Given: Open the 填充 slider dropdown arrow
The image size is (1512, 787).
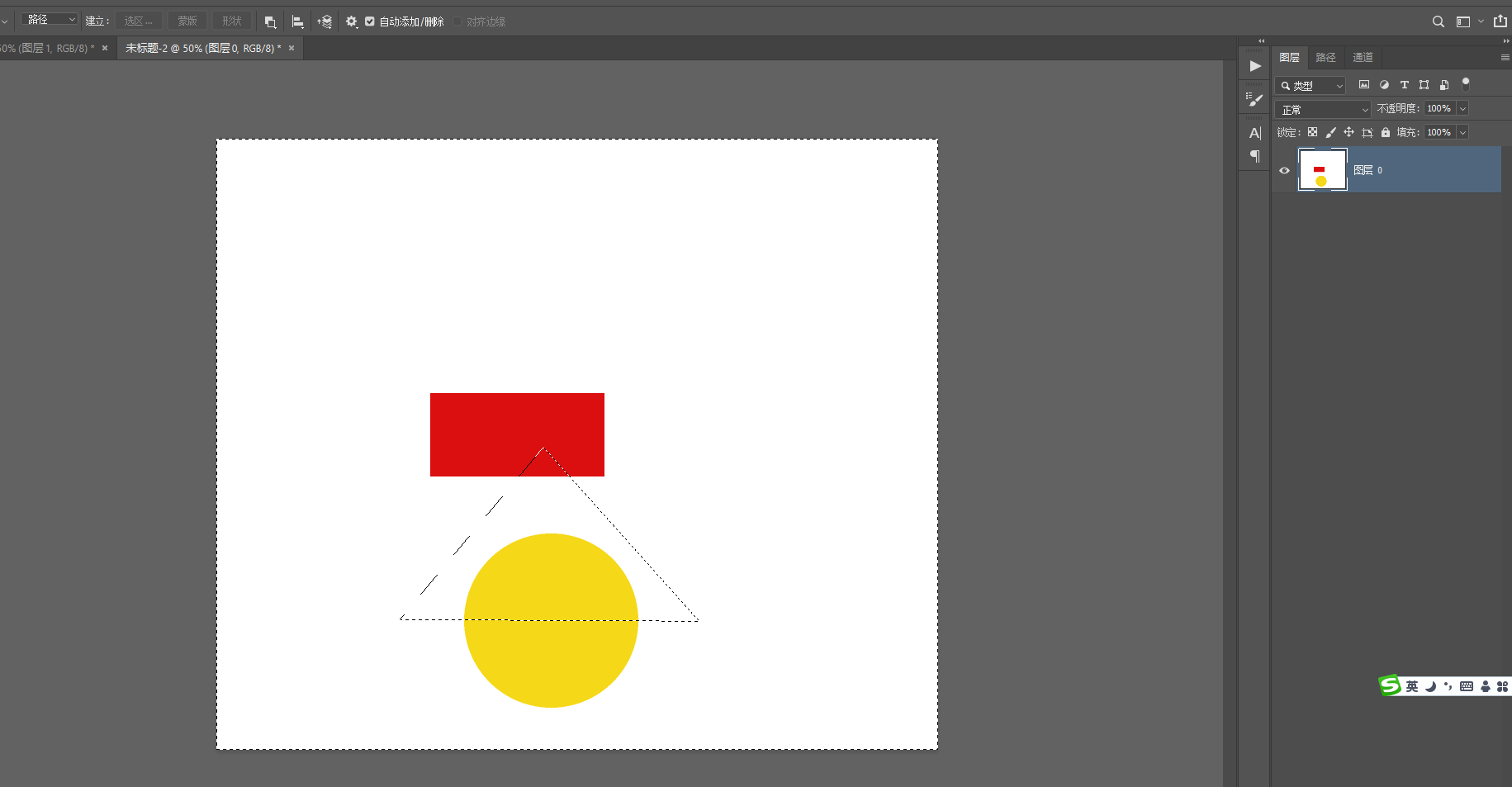Looking at the screenshot, I should click(x=1462, y=132).
